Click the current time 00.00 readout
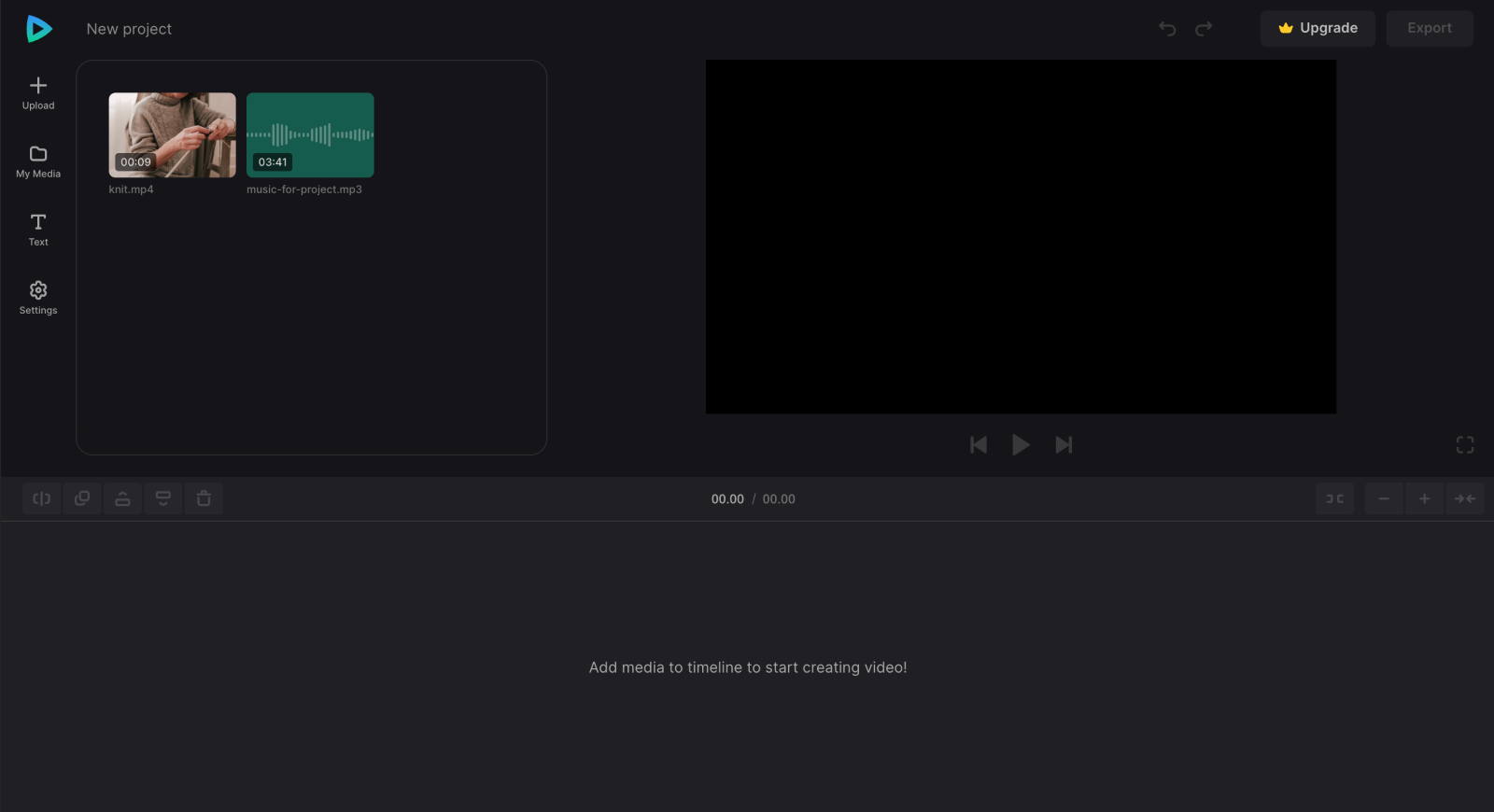 (x=727, y=499)
